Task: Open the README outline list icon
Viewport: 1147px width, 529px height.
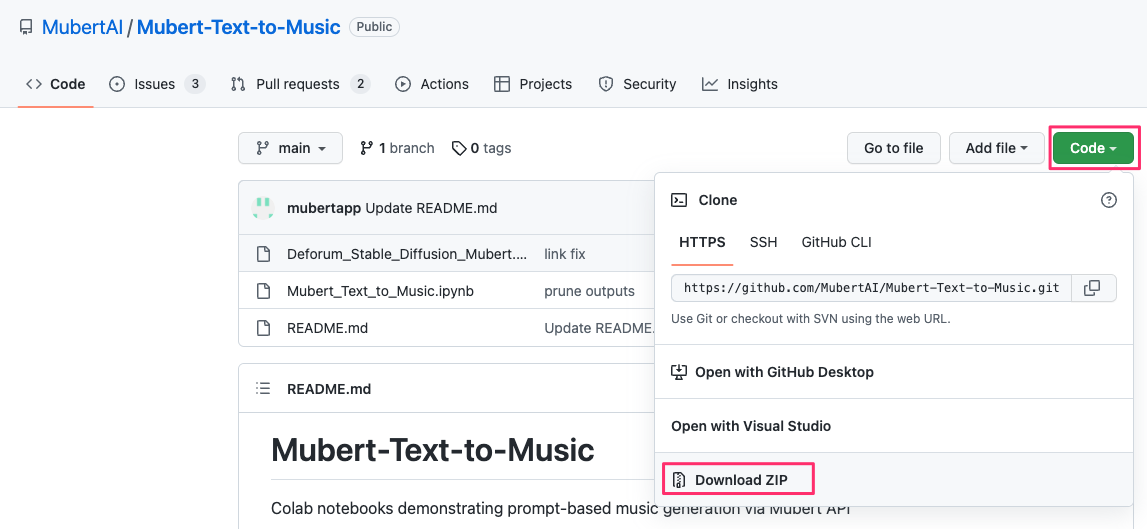Action: [263, 389]
